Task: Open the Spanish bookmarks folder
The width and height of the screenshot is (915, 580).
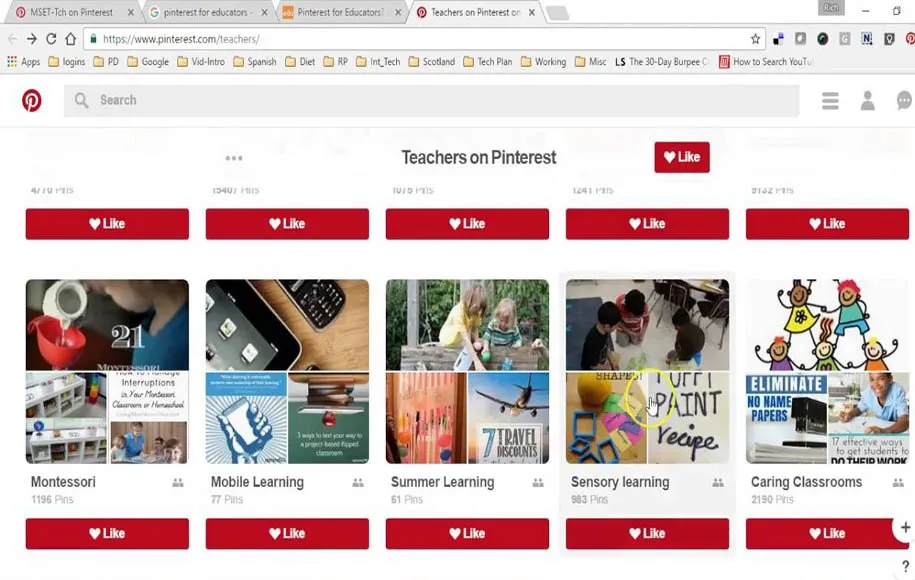Action: click(x=255, y=62)
